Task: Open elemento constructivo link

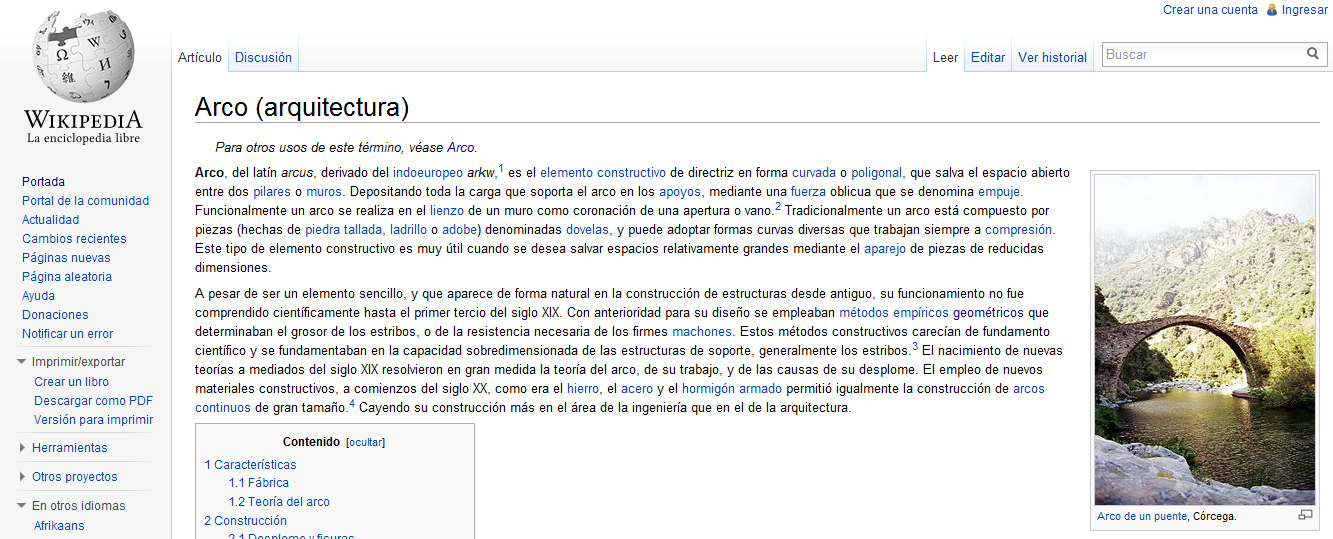Action: (x=603, y=173)
